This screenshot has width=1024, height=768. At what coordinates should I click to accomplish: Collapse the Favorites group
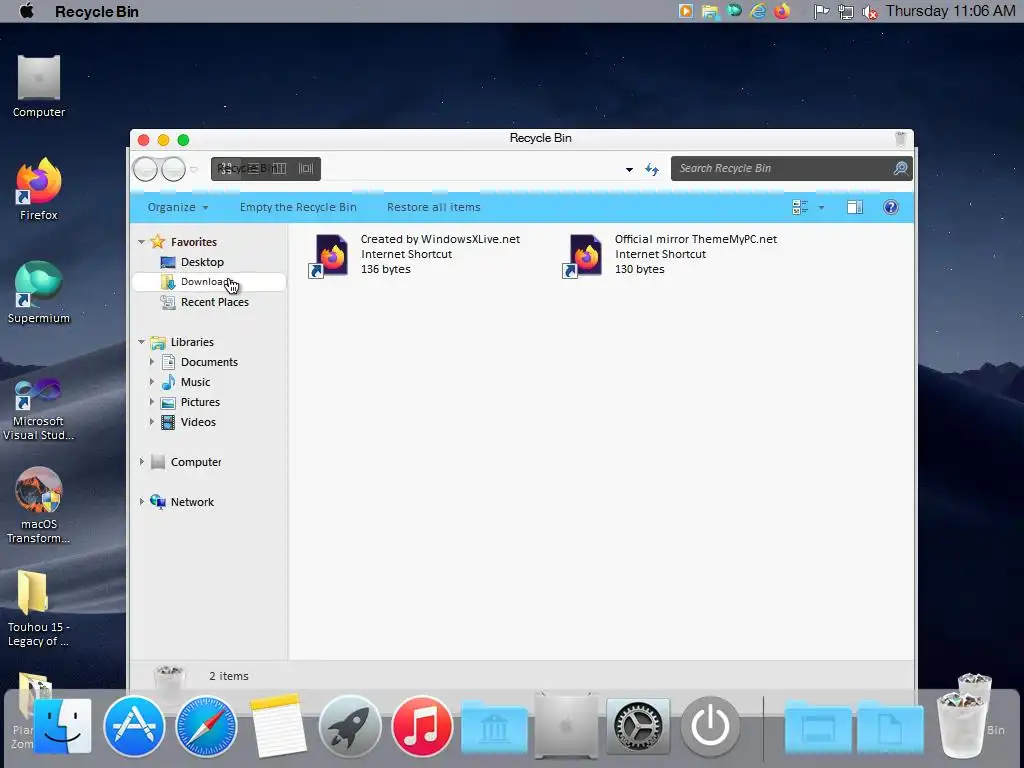141,242
